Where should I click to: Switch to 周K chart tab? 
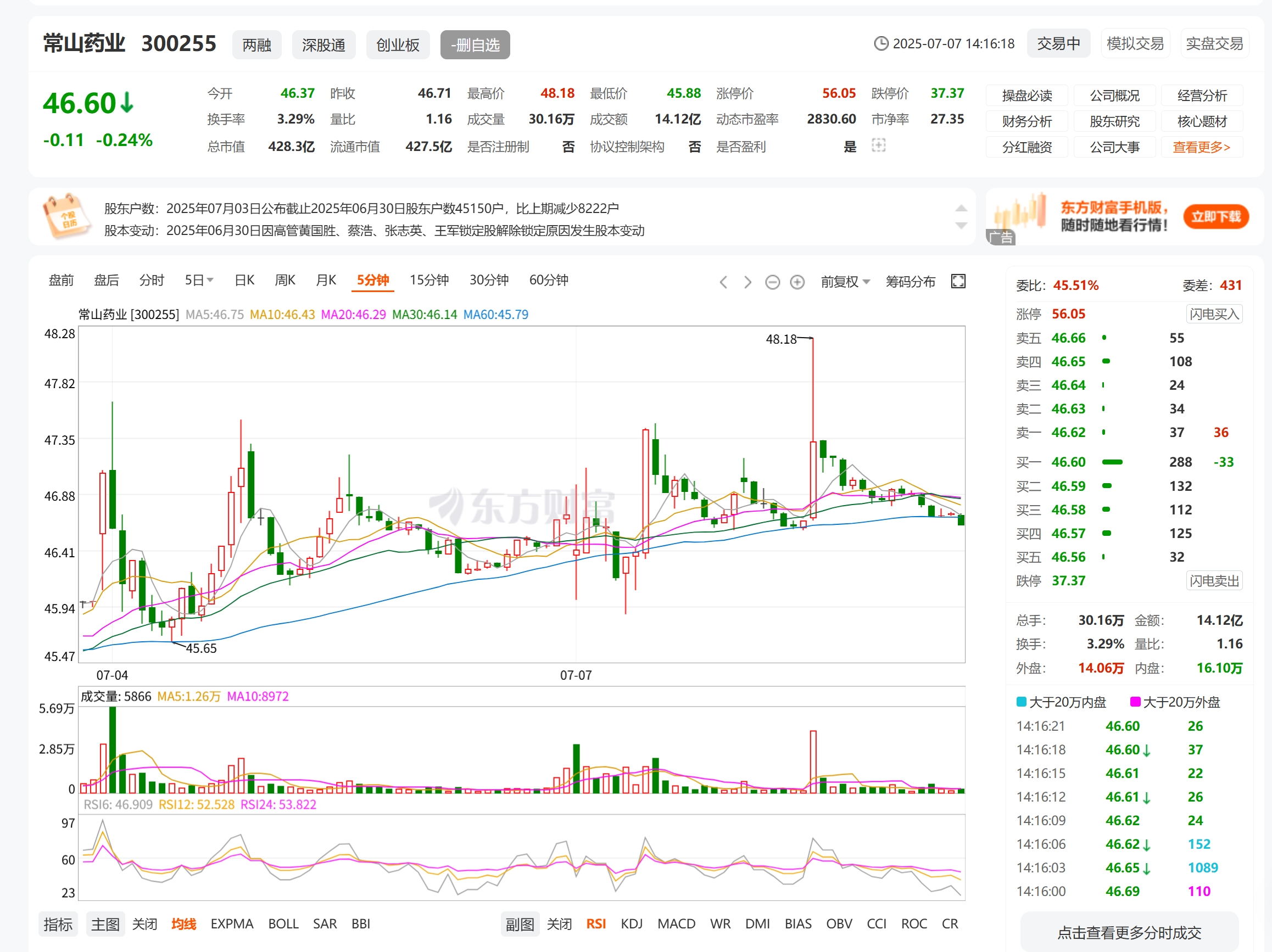284,280
